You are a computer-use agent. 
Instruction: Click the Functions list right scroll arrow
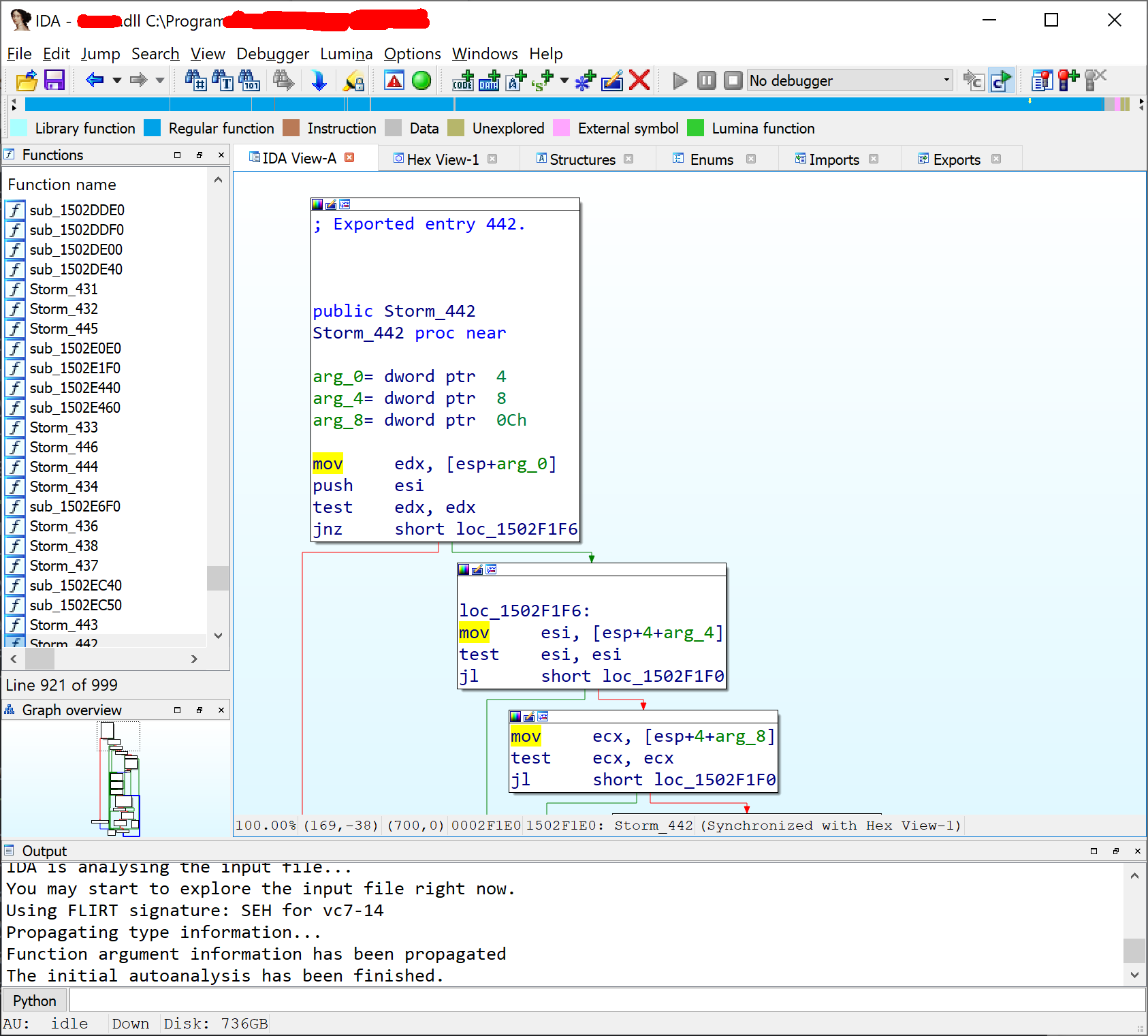(194, 659)
